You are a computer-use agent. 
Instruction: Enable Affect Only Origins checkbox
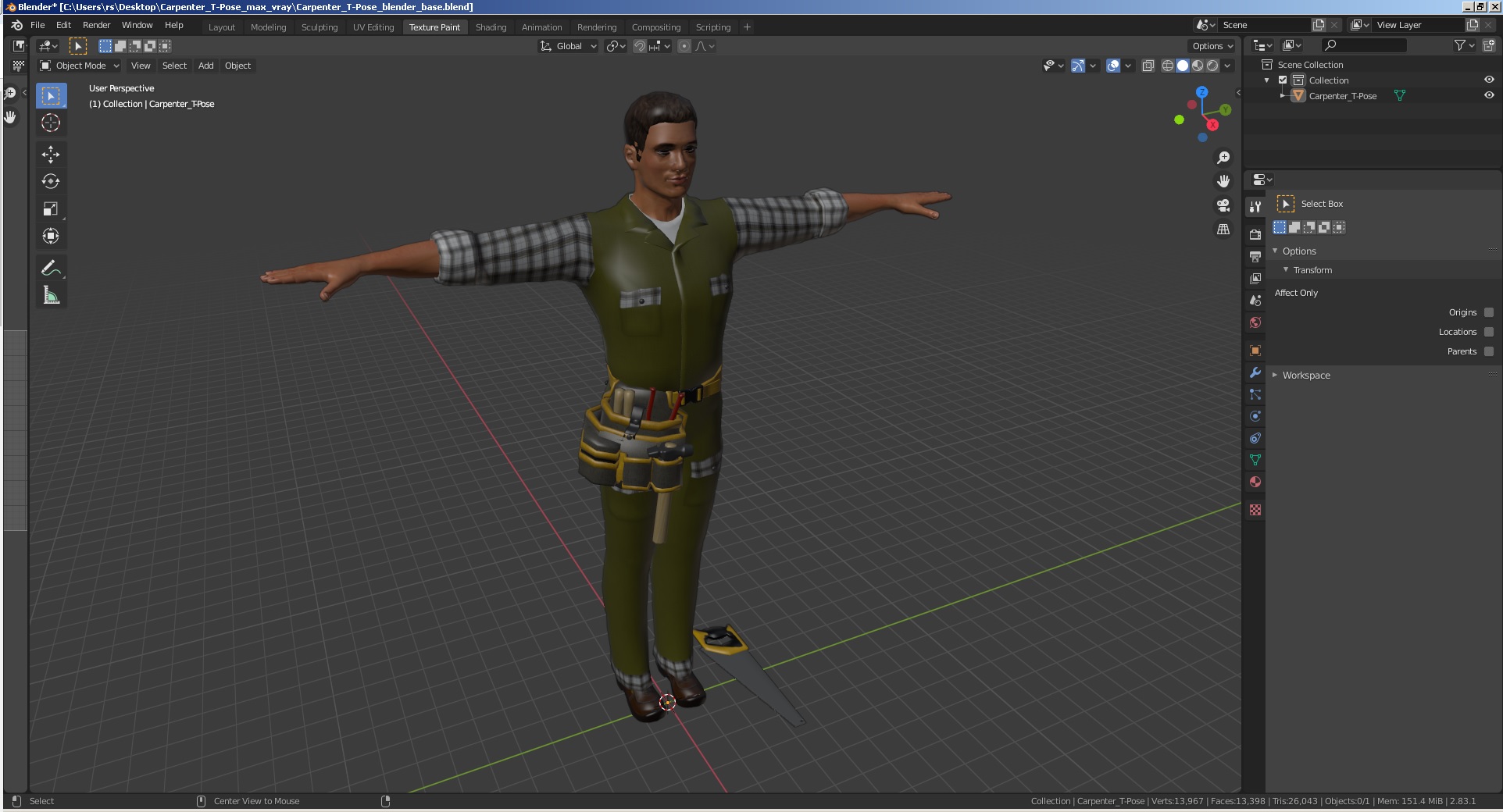click(x=1489, y=312)
